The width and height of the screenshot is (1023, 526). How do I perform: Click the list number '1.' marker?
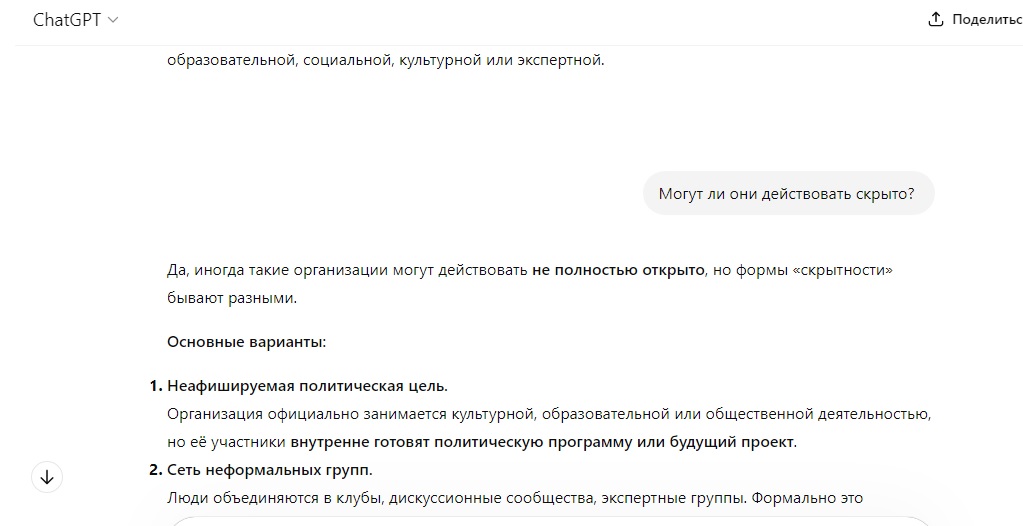tap(155, 386)
